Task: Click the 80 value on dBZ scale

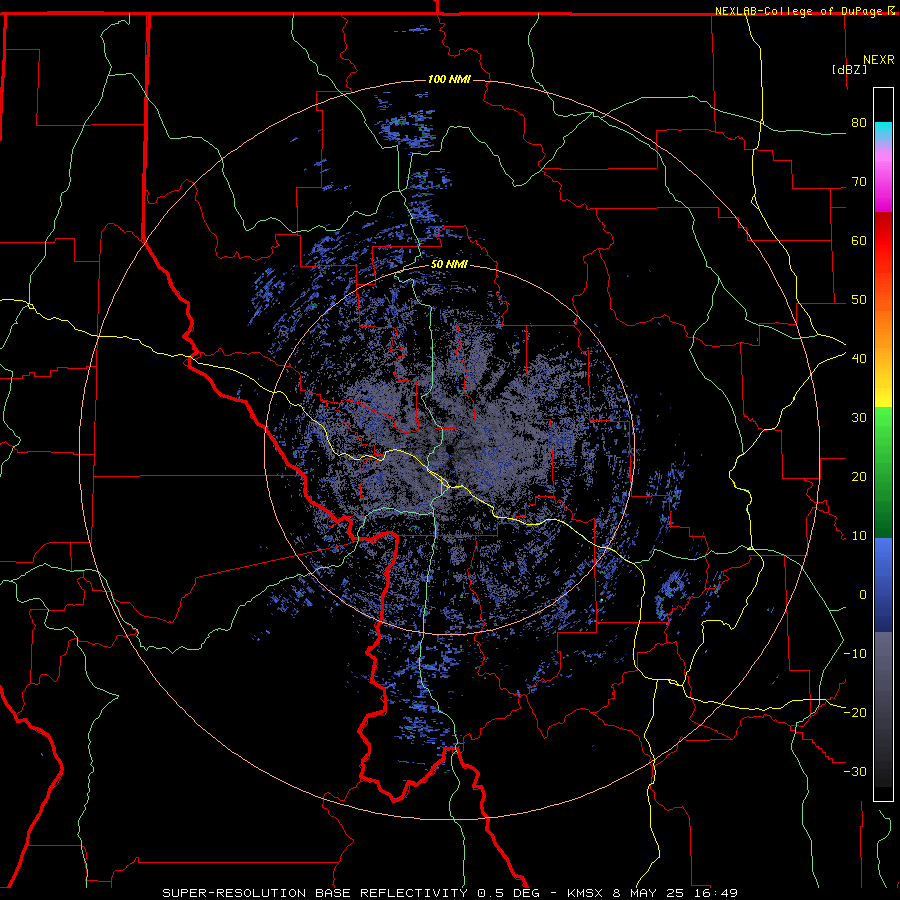Action: coord(859,123)
